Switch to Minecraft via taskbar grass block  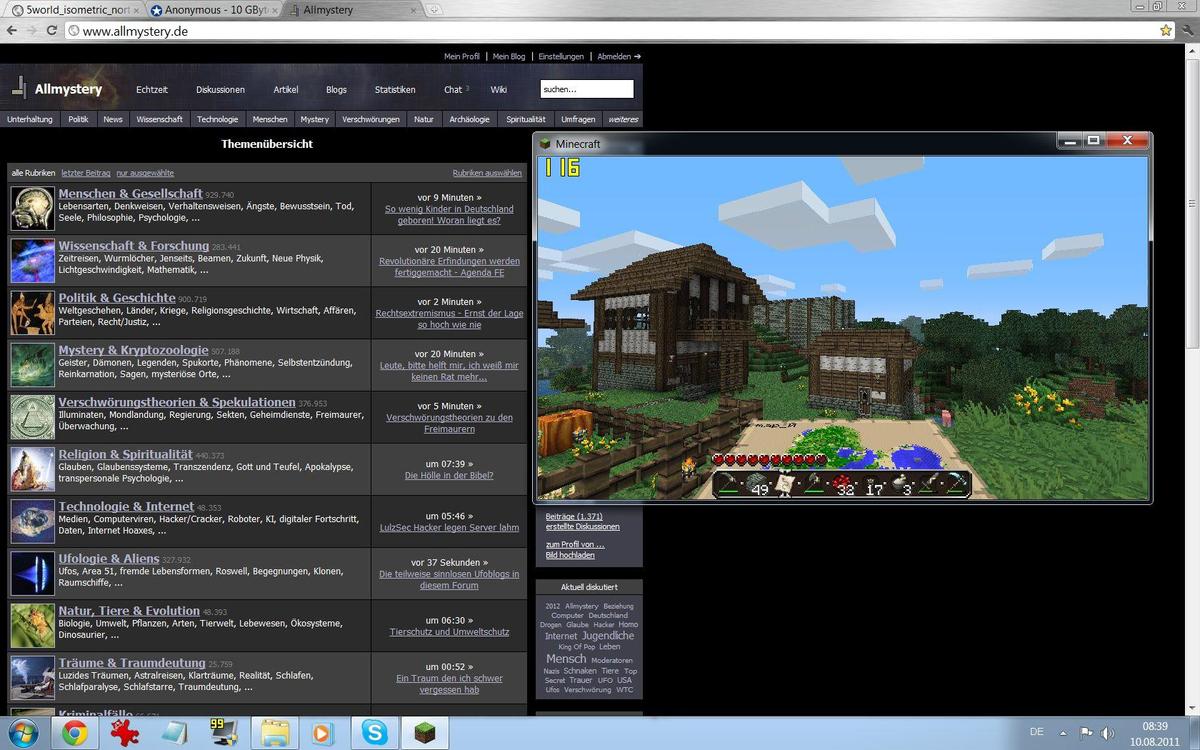coord(425,733)
